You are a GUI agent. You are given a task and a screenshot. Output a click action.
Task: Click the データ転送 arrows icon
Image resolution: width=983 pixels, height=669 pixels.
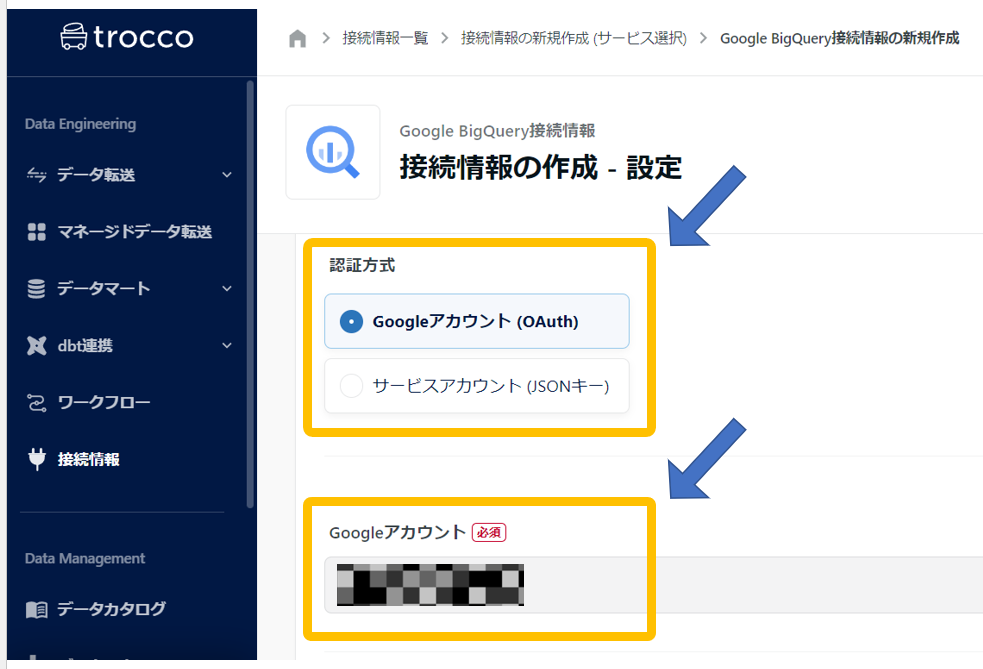pyautogui.click(x=37, y=175)
